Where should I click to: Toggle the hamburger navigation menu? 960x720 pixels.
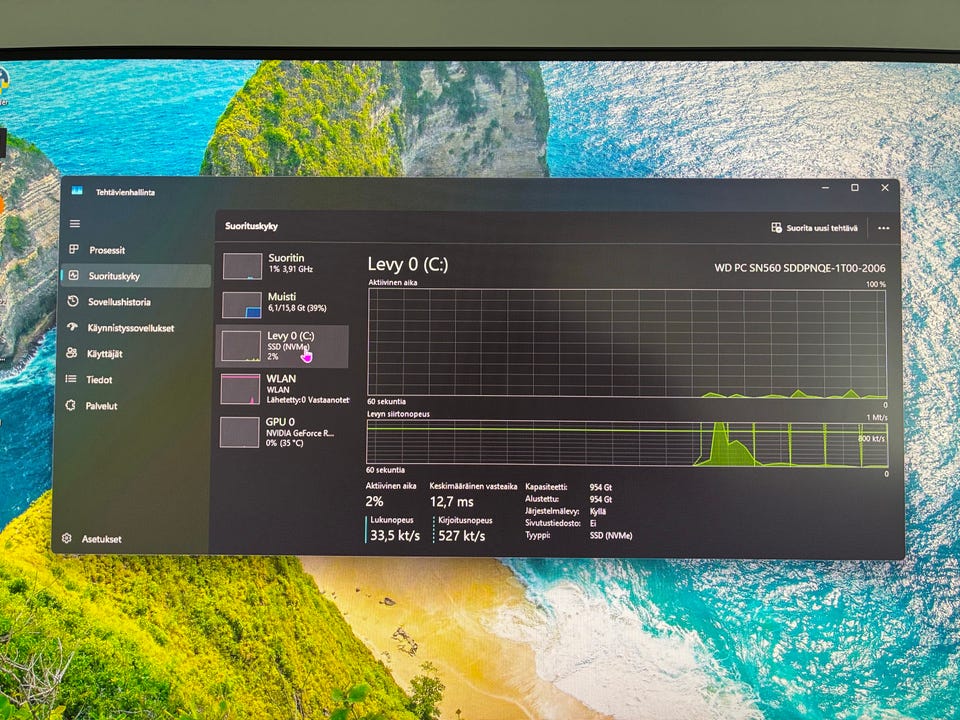[x=75, y=223]
